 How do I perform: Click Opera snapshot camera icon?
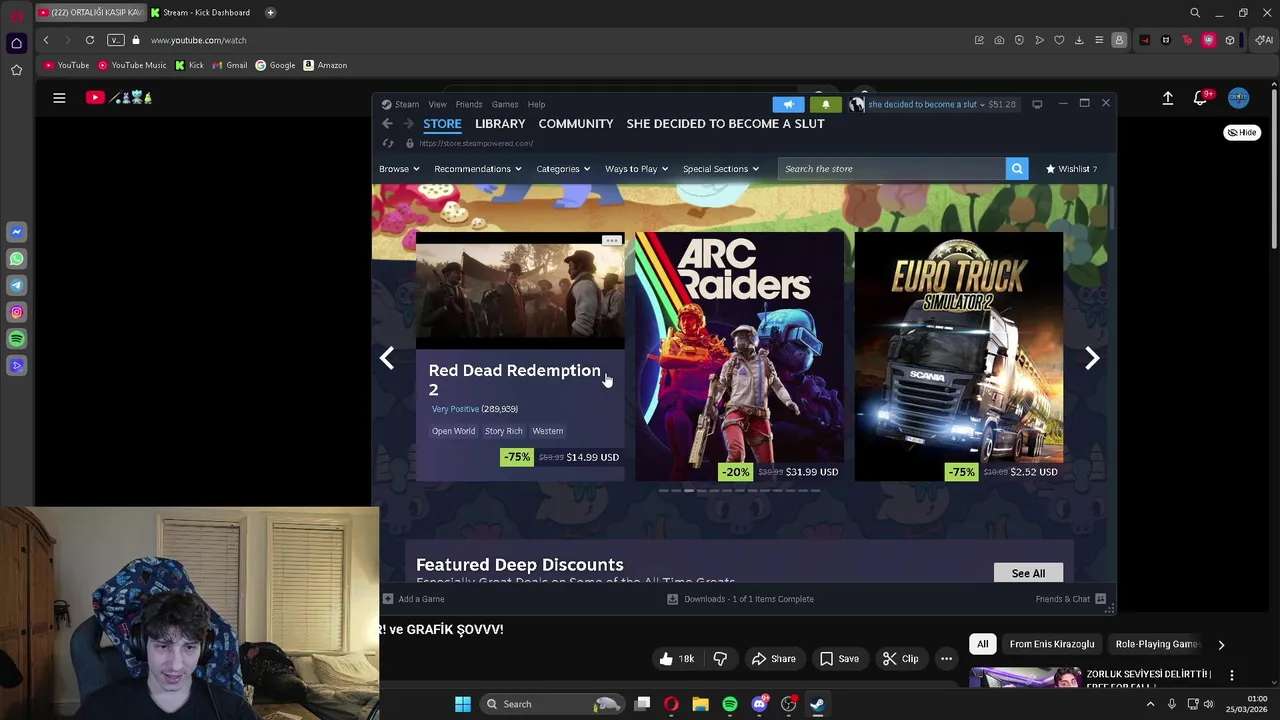[x=999, y=40]
